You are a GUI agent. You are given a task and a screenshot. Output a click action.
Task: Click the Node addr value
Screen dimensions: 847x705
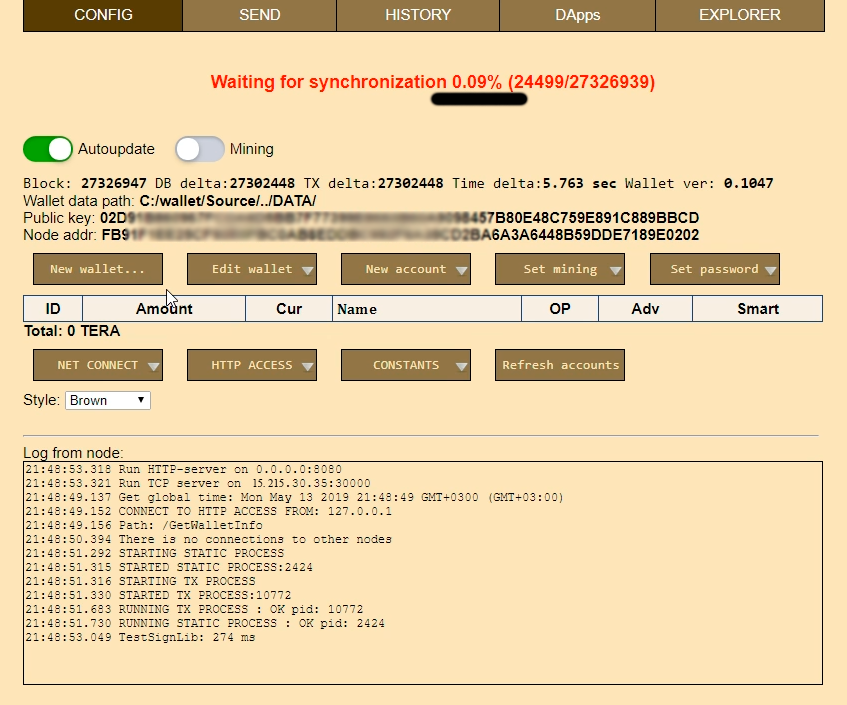coord(400,236)
